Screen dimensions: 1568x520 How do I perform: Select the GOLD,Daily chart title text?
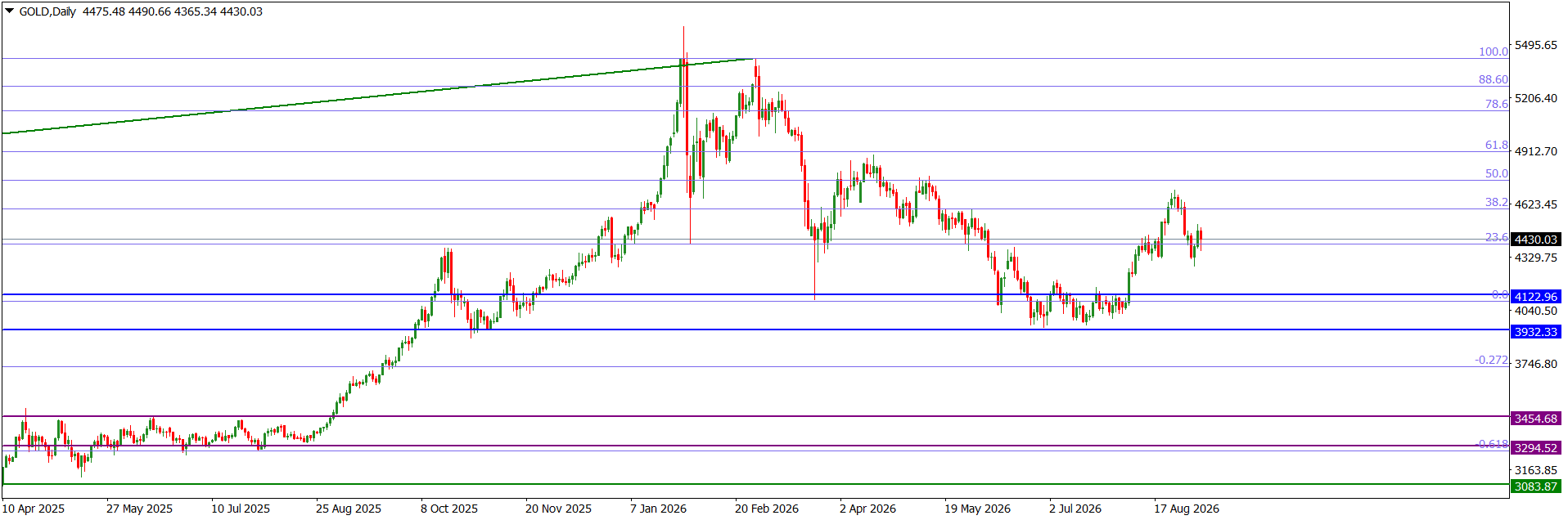[x=47, y=11]
